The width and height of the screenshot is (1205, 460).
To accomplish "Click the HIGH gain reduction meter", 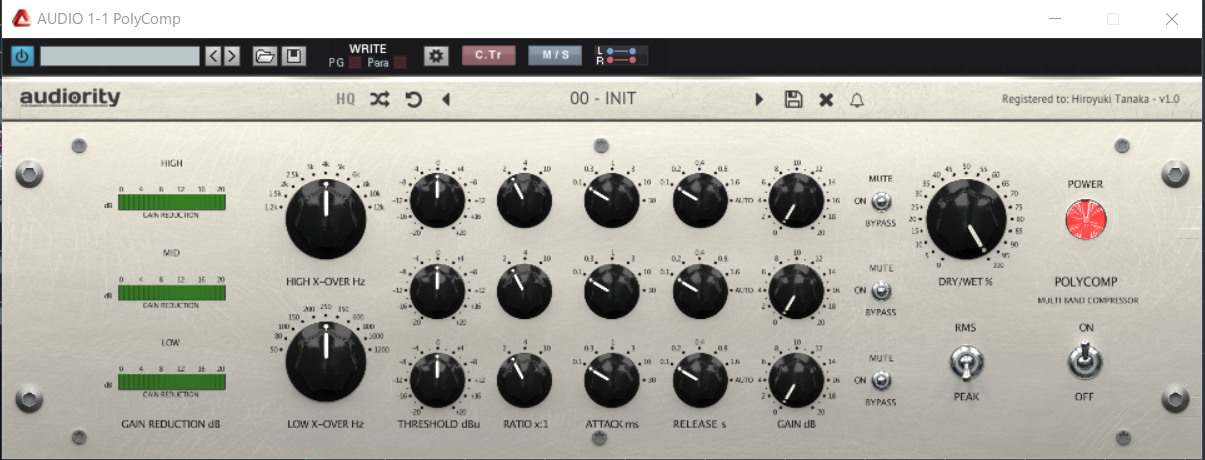I will click(172, 203).
